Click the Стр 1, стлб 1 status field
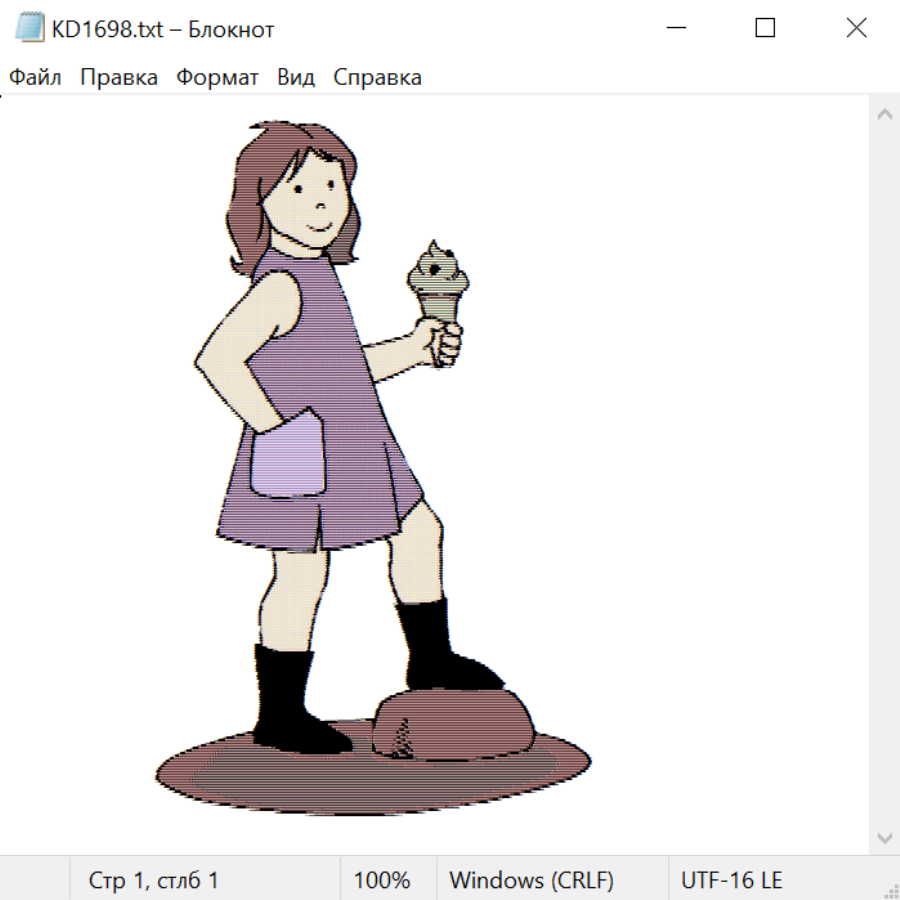Screen dimensions: 900x900 pyautogui.click(x=154, y=880)
